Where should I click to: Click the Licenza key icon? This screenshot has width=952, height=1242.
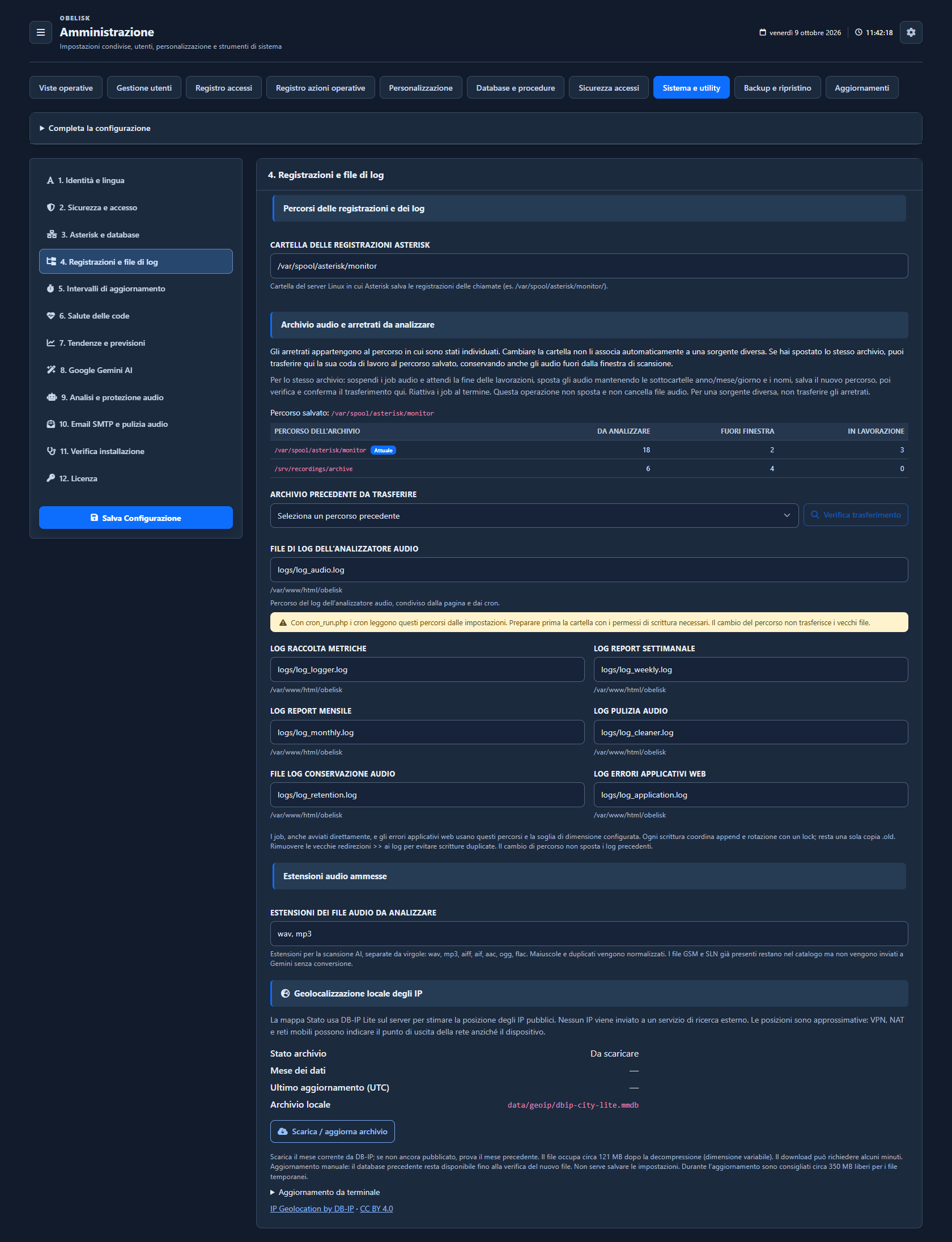point(51,478)
